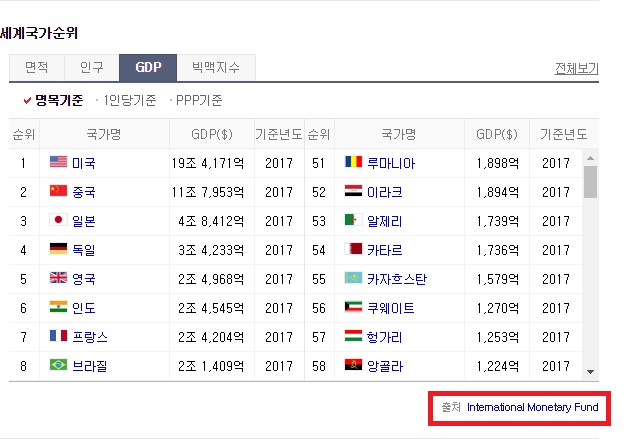The height and width of the screenshot is (443, 634).
Task: Click the United States flag icon
Action: click(x=58, y=163)
